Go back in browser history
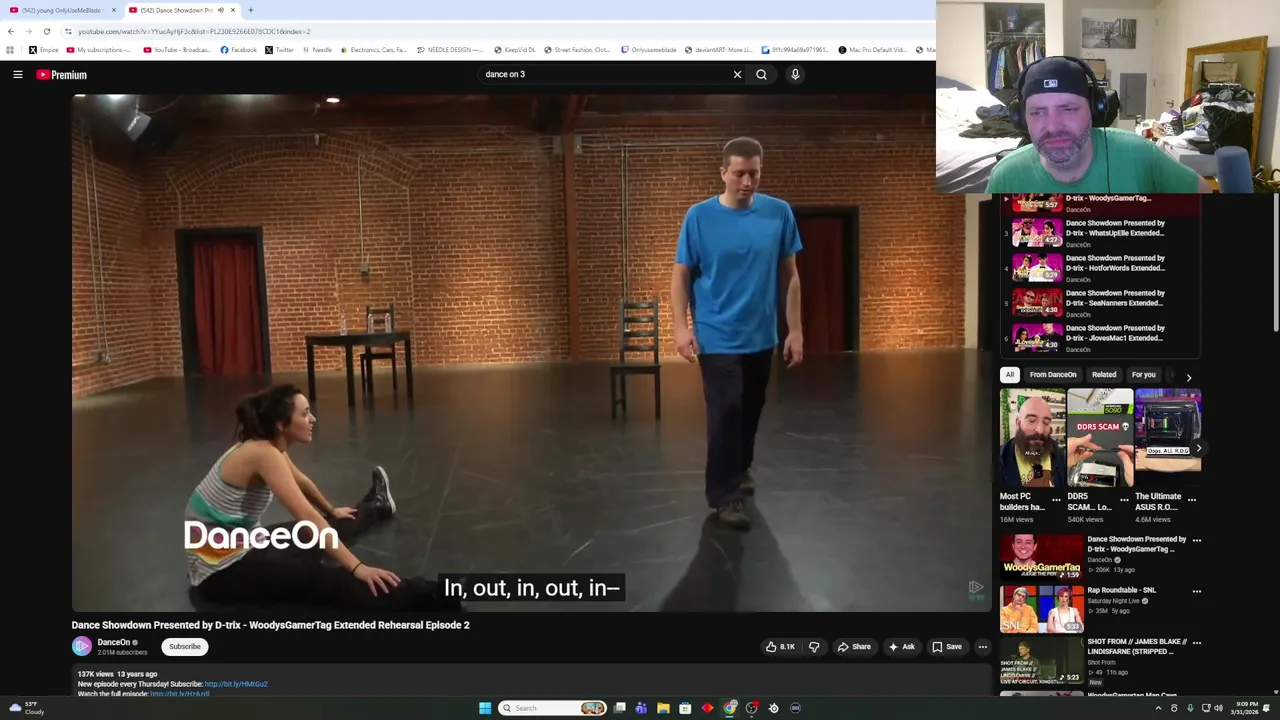The image size is (1280, 720). pyautogui.click(x=11, y=31)
